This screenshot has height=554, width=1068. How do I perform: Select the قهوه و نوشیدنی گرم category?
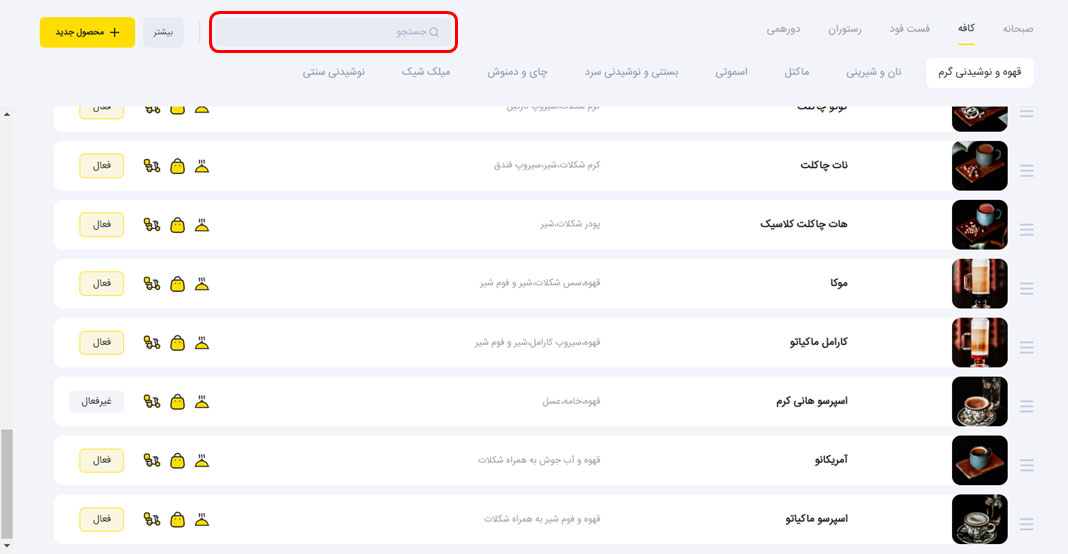pyautogui.click(x=979, y=72)
